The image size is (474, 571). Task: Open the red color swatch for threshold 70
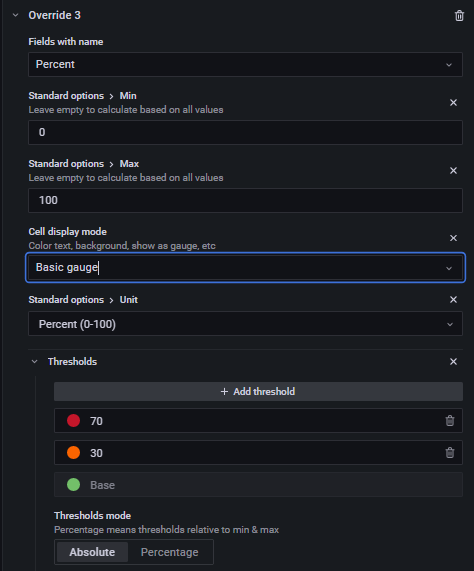click(x=74, y=421)
